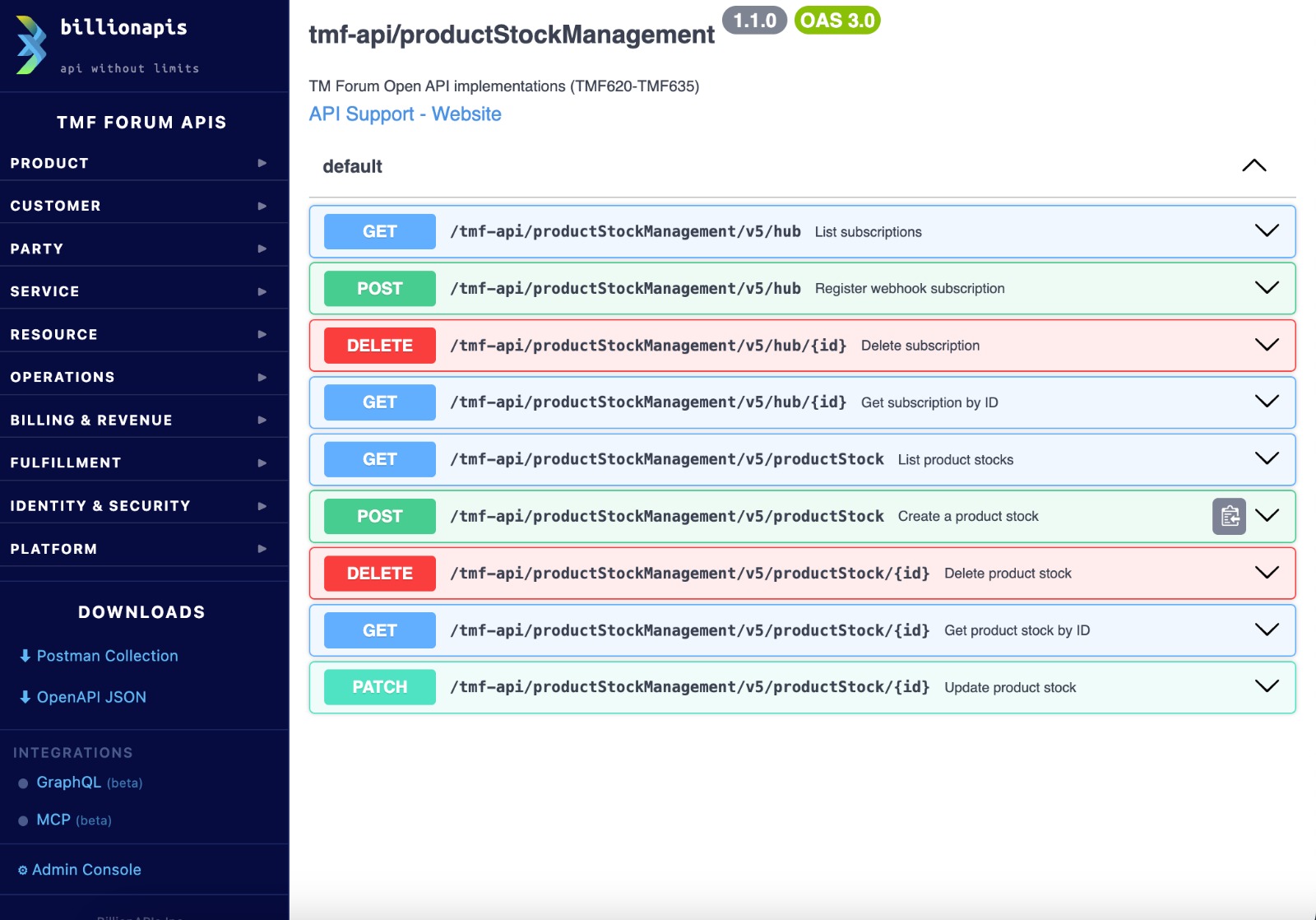
Task: Click the Admin Console gear icon
Action: coord(23,870)
